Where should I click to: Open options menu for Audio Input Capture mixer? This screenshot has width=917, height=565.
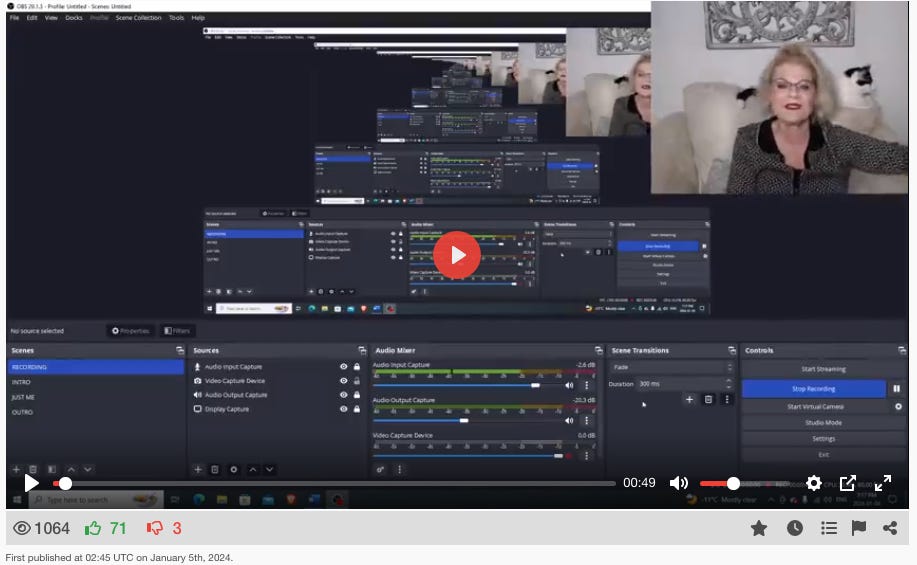click(x=587, y=385)
